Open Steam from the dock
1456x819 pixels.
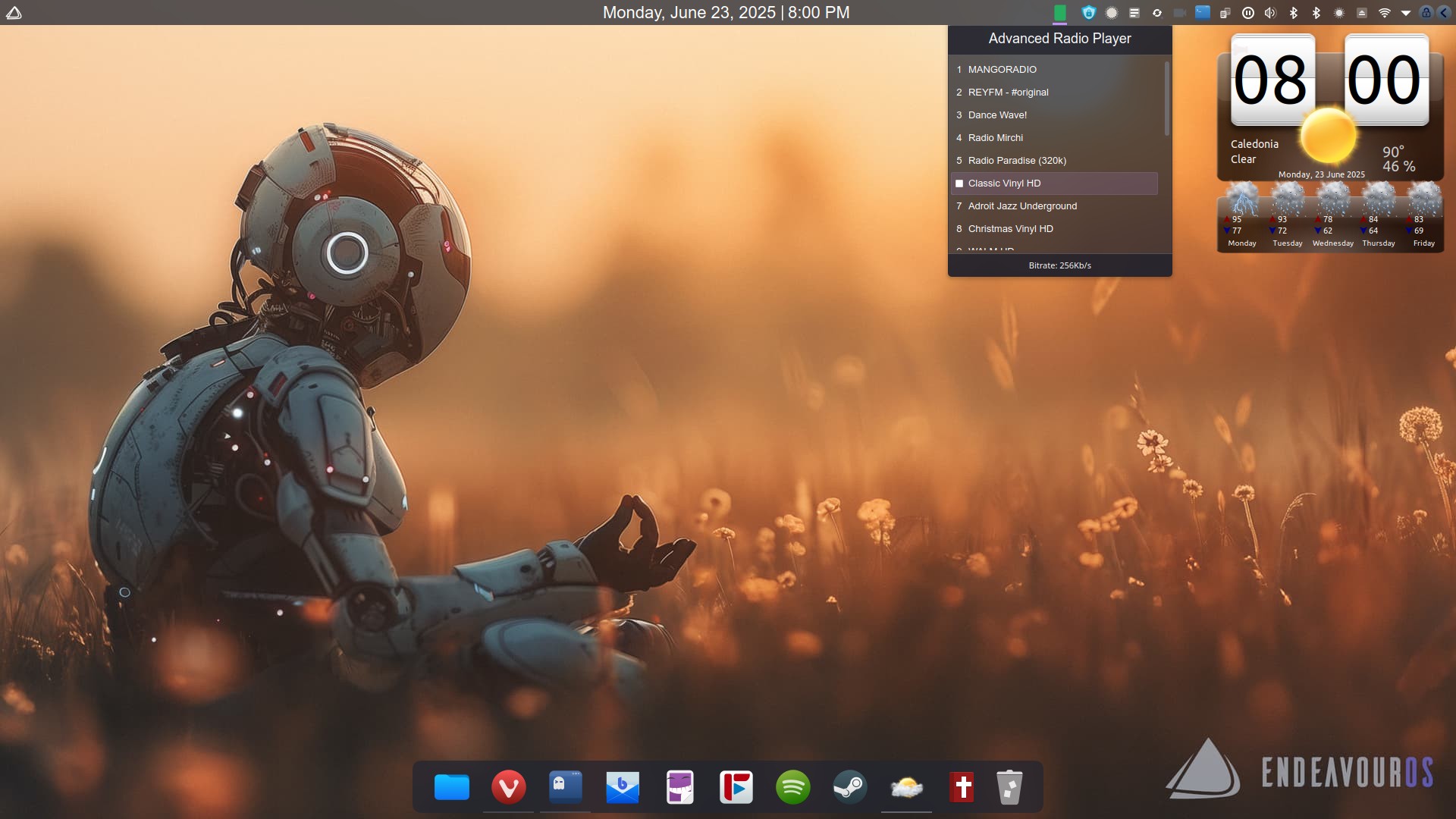(849, 787)
